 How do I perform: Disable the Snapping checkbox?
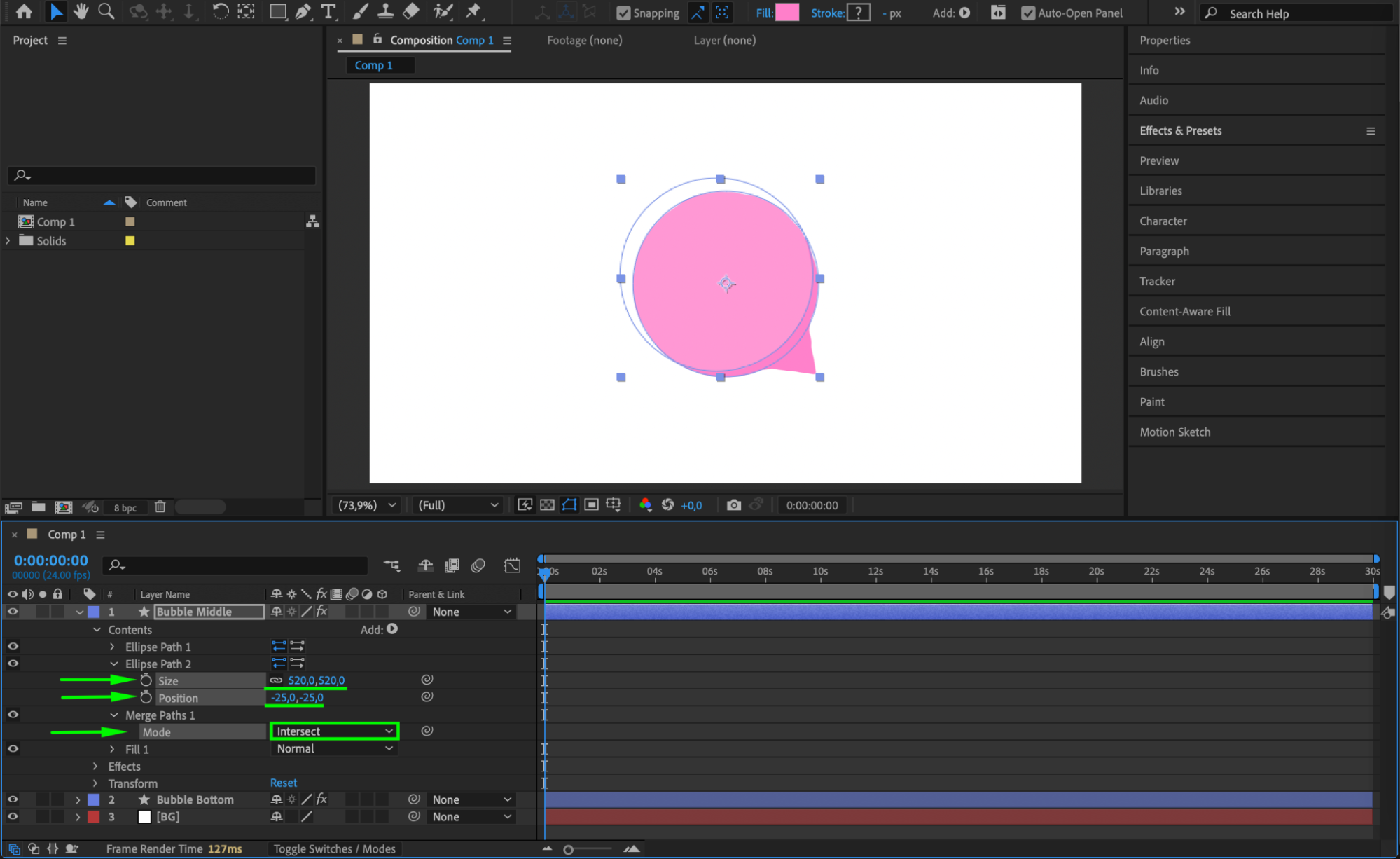pos(623,13)
